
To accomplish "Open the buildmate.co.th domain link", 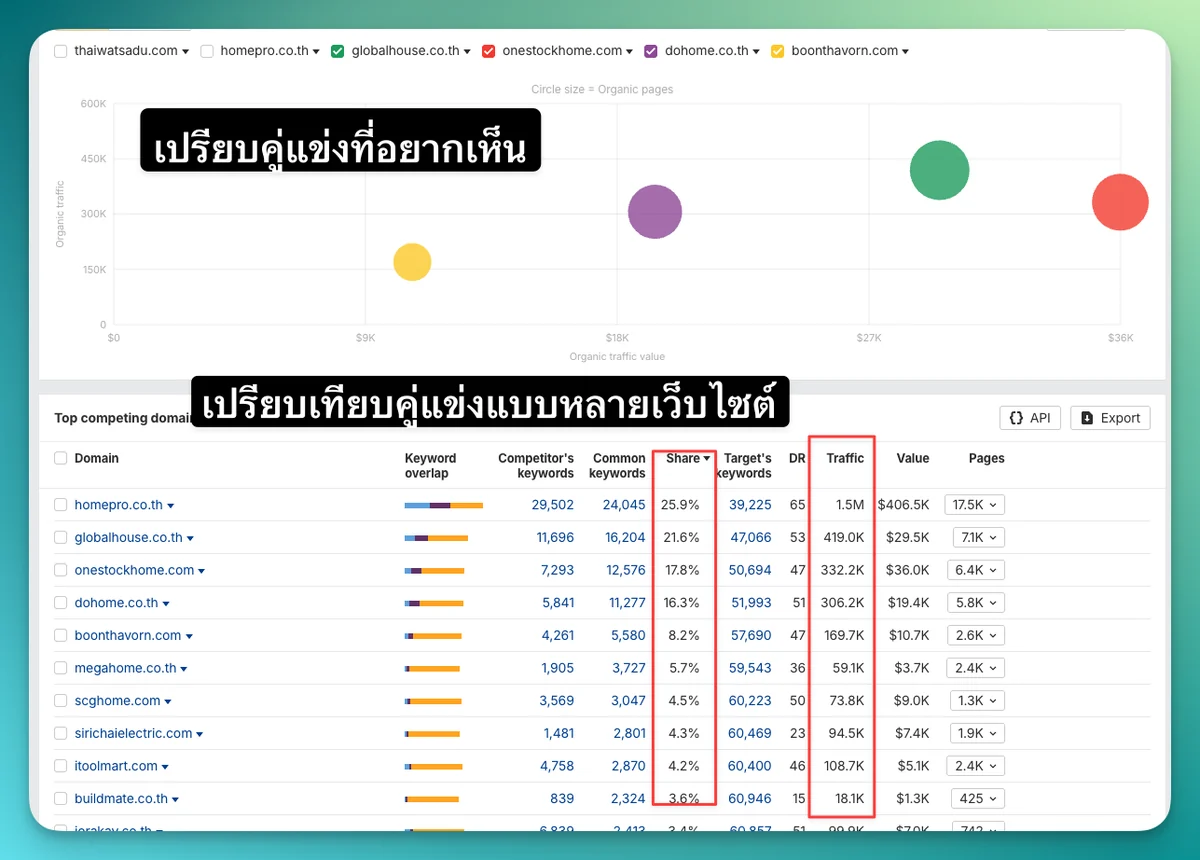I will 121,799.
